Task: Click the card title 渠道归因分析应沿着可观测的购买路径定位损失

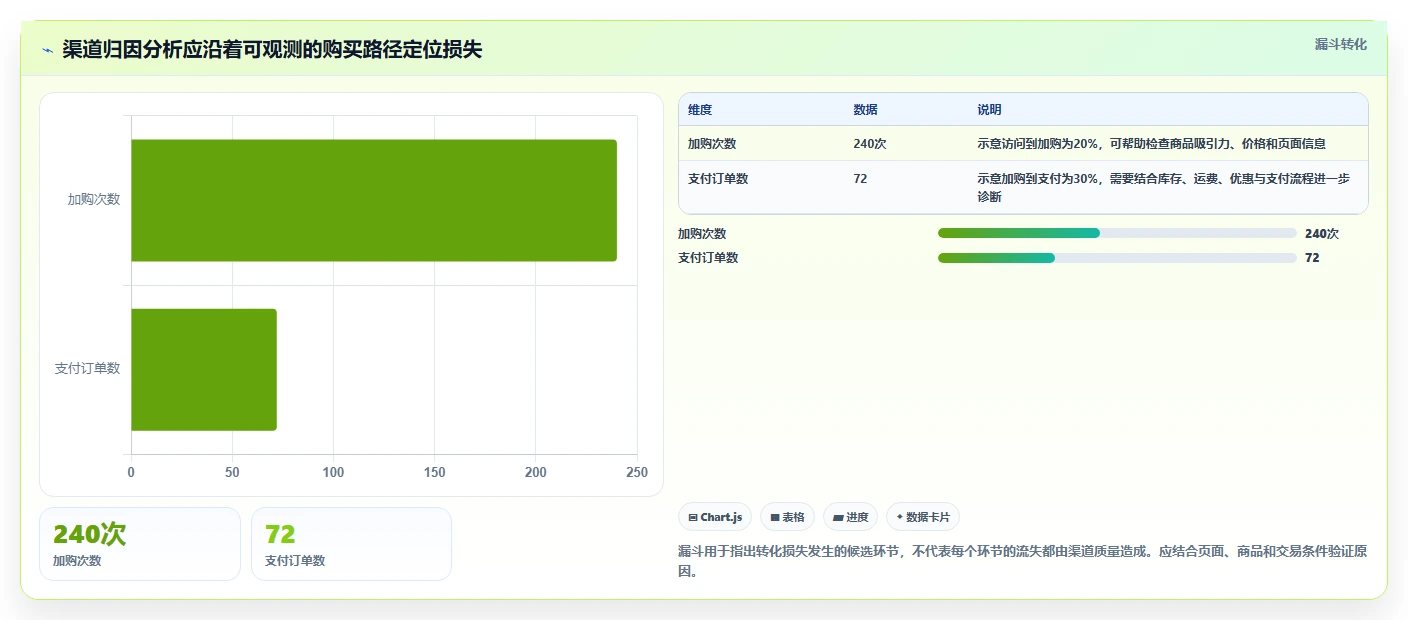Action: click(x=272, y=49)
